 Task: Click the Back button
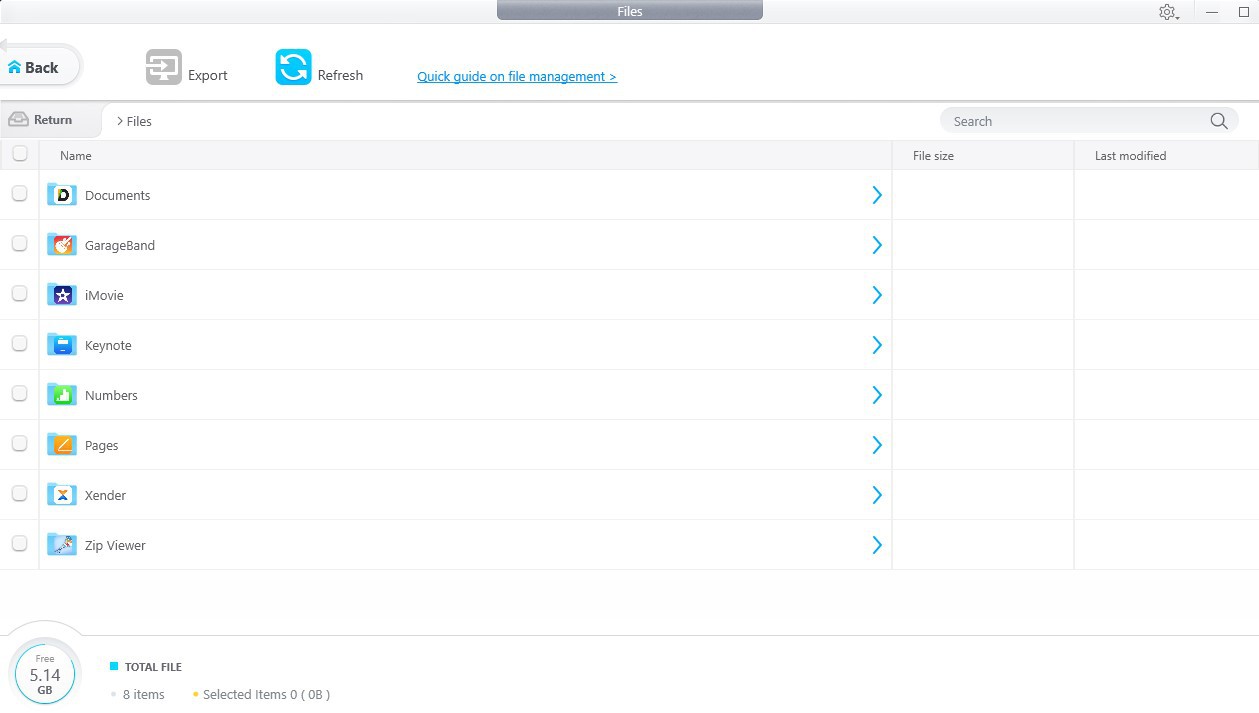coord(33,66)
